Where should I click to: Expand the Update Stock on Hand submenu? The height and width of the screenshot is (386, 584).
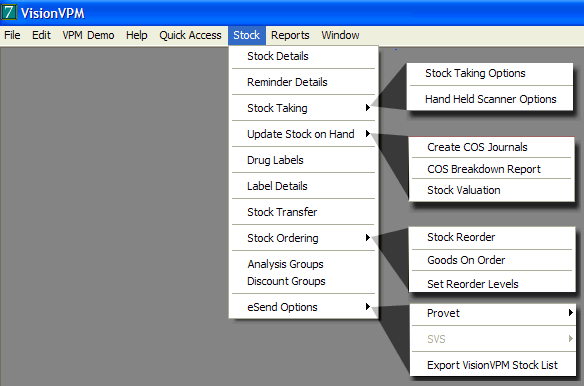pos(304,134)
